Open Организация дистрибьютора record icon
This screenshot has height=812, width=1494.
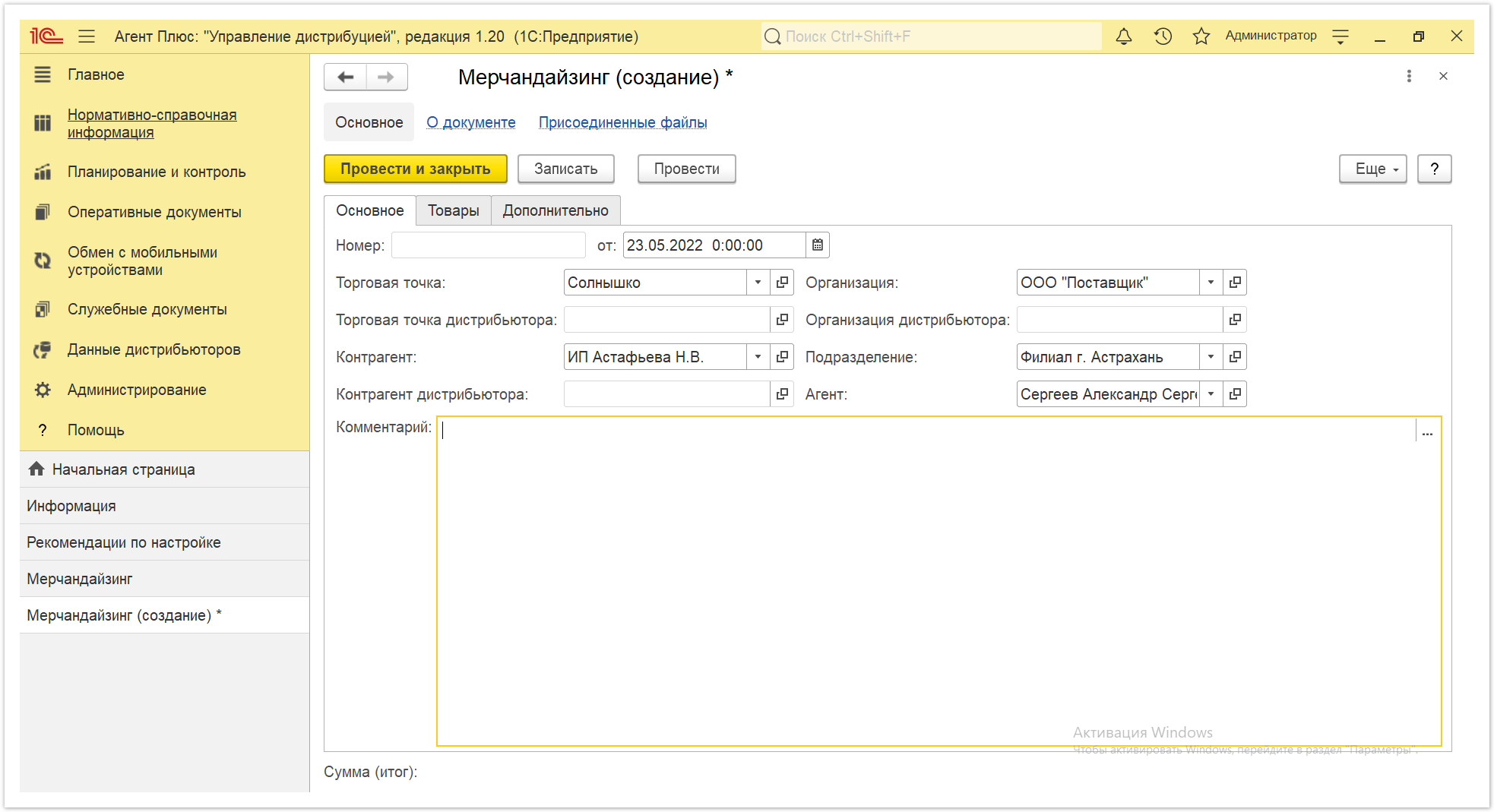tap(1235, 319)
